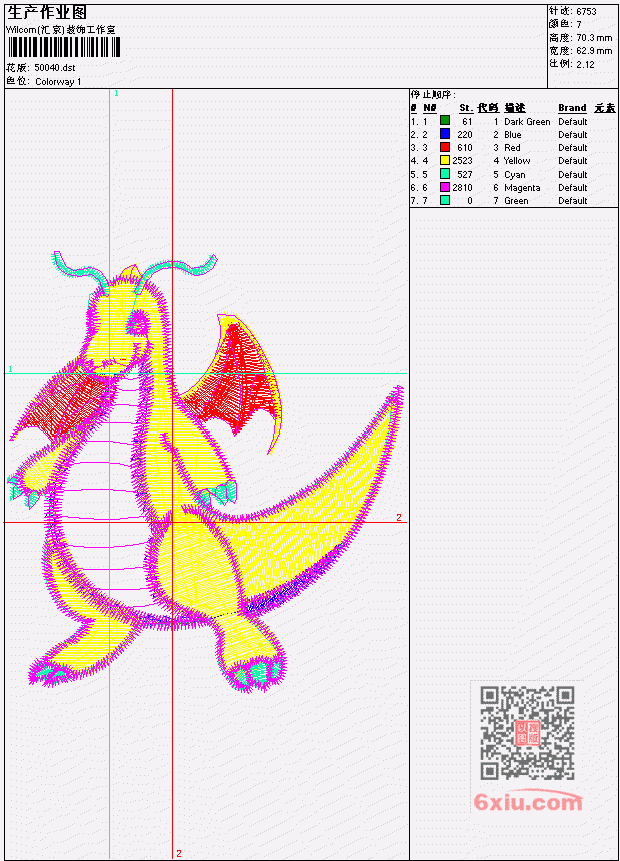Click the width value '62.9 mm'

[594, 51]
